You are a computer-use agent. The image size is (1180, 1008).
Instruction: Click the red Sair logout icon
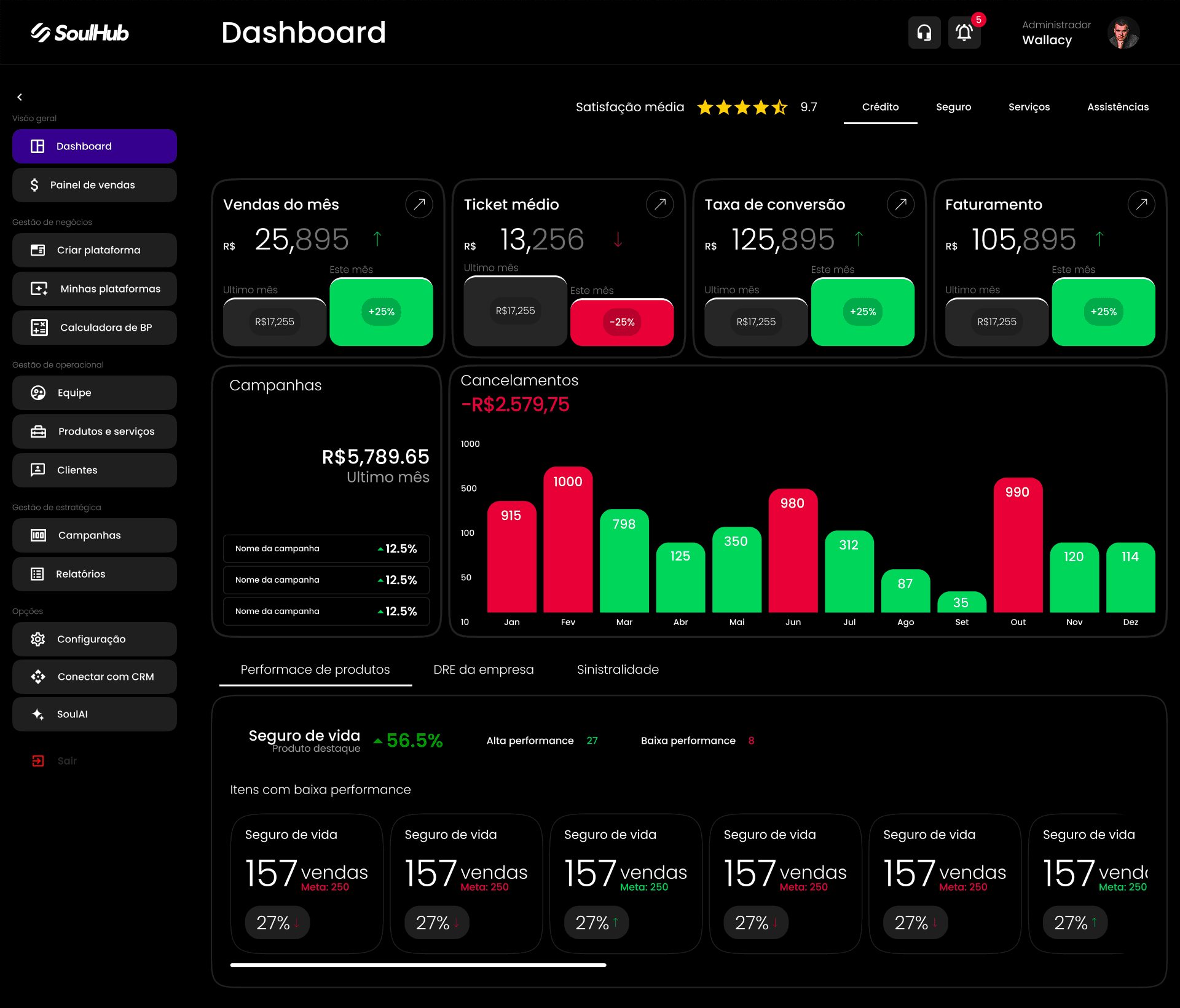[38, 761]
